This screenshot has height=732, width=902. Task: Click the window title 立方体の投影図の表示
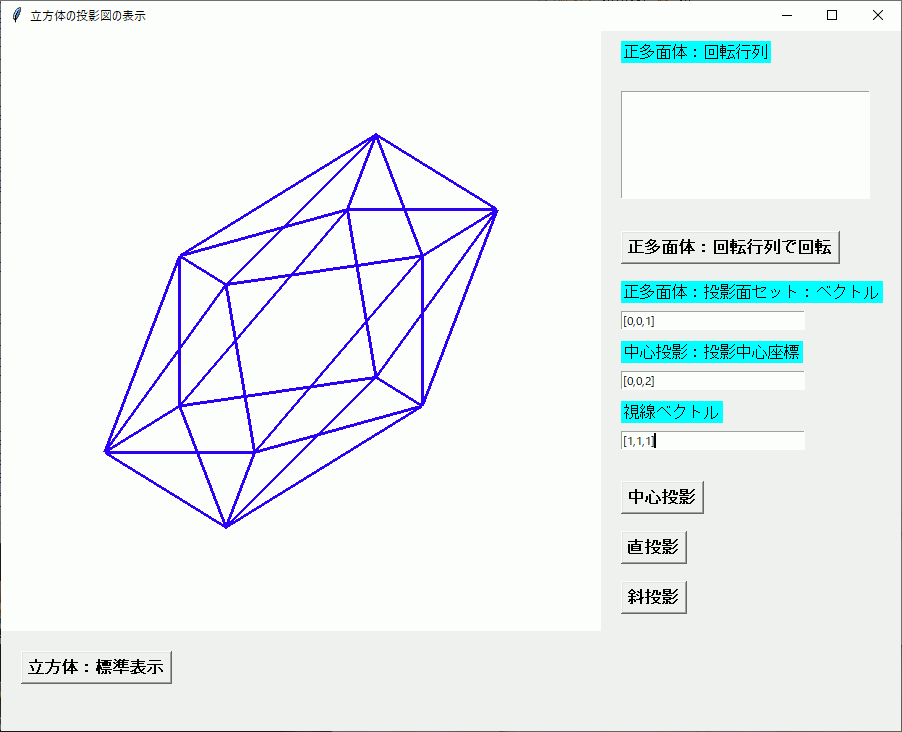pyautogui.click(x=88, y=16)
